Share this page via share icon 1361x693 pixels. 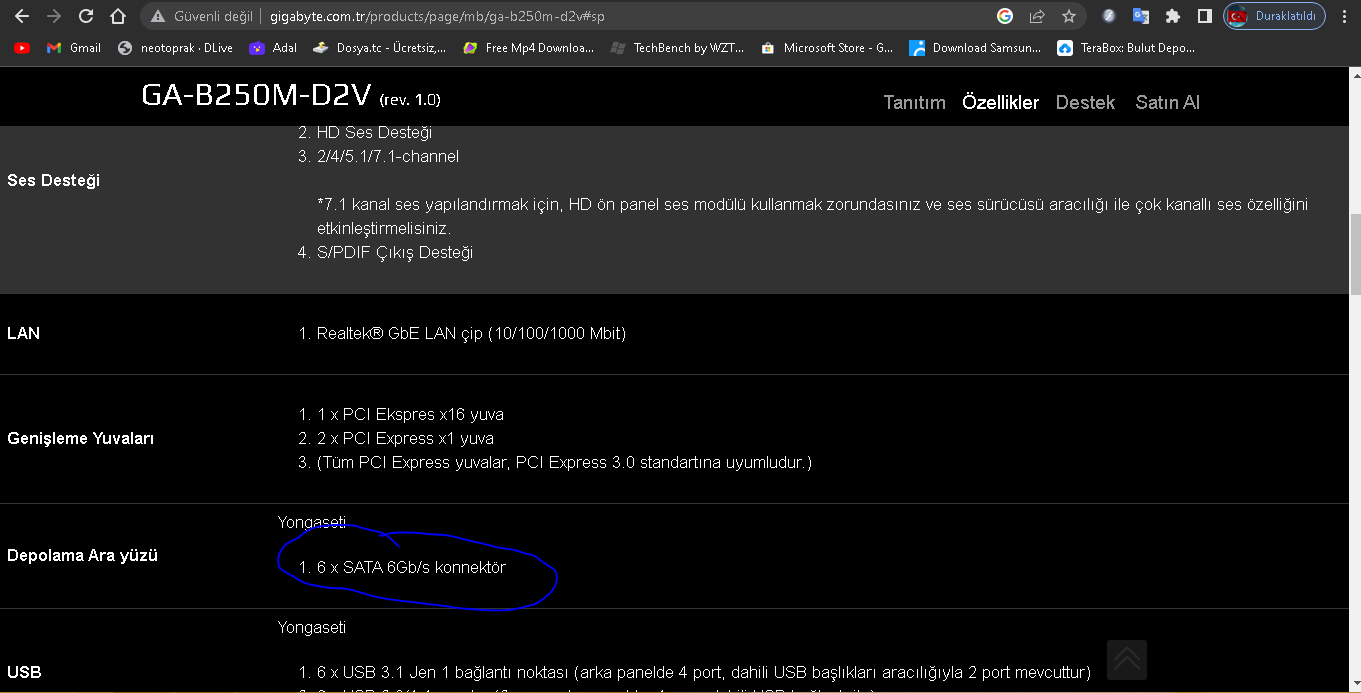[x=1037, y=16]
